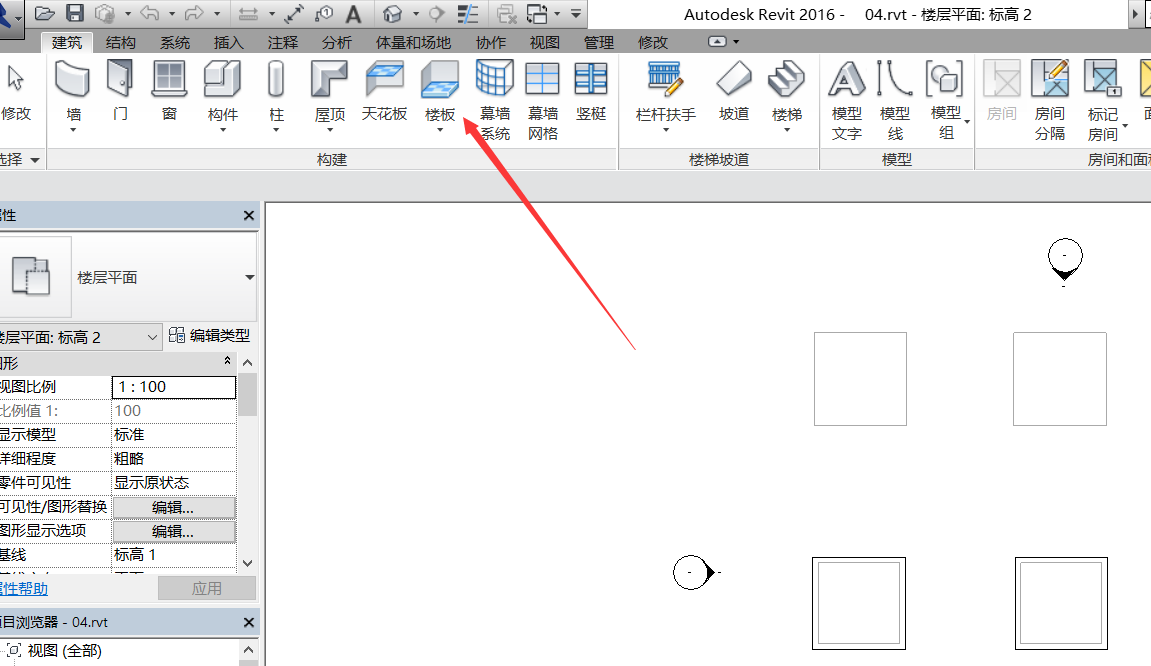
Task: Click the Save icon in quick access toolbar
Action: (x=75, y=13)
